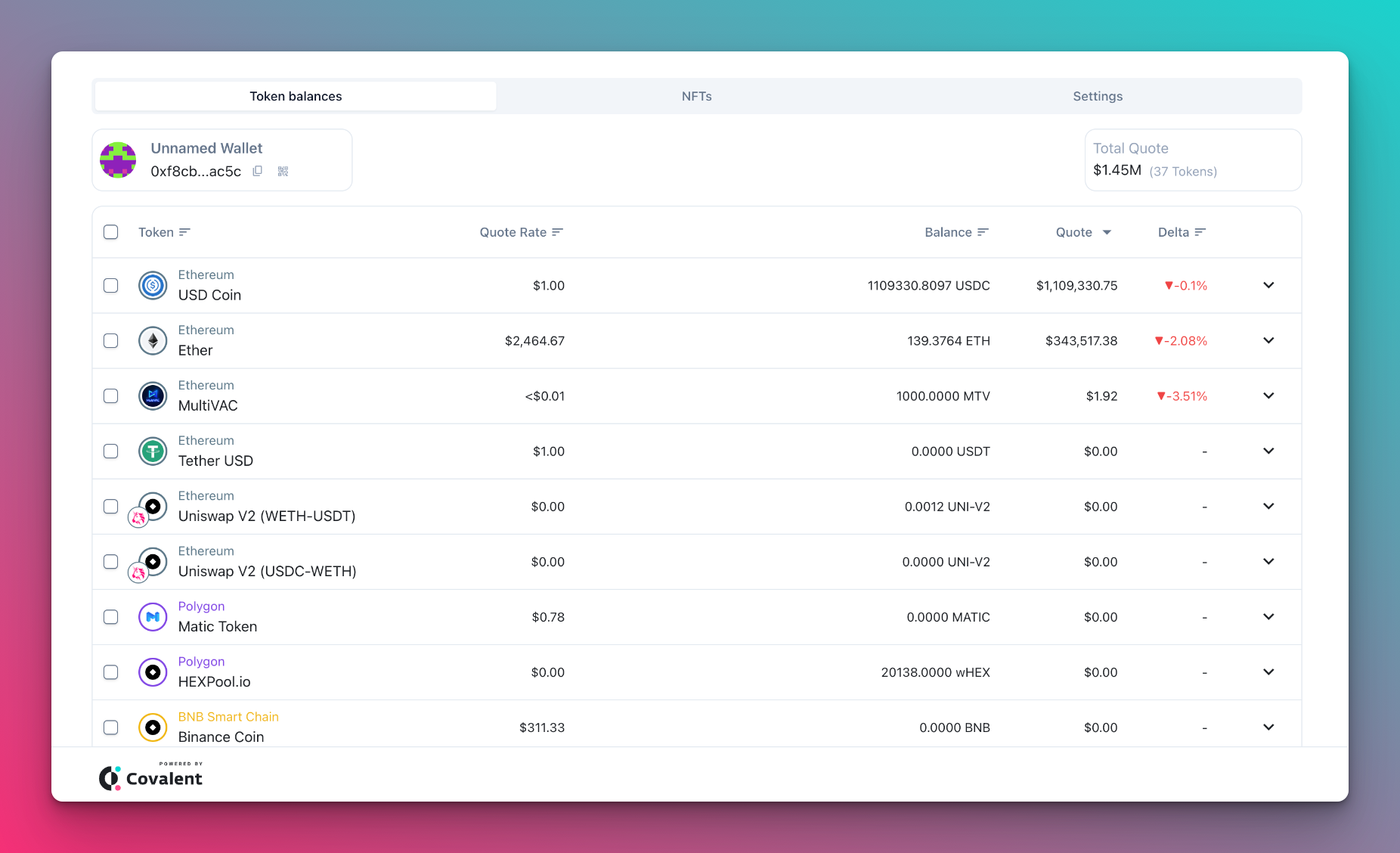Check the Uniswap V2 (USDC-WETH) checkbox
This screenshot has height=853, width=1400.
click(x=111, y=561)
